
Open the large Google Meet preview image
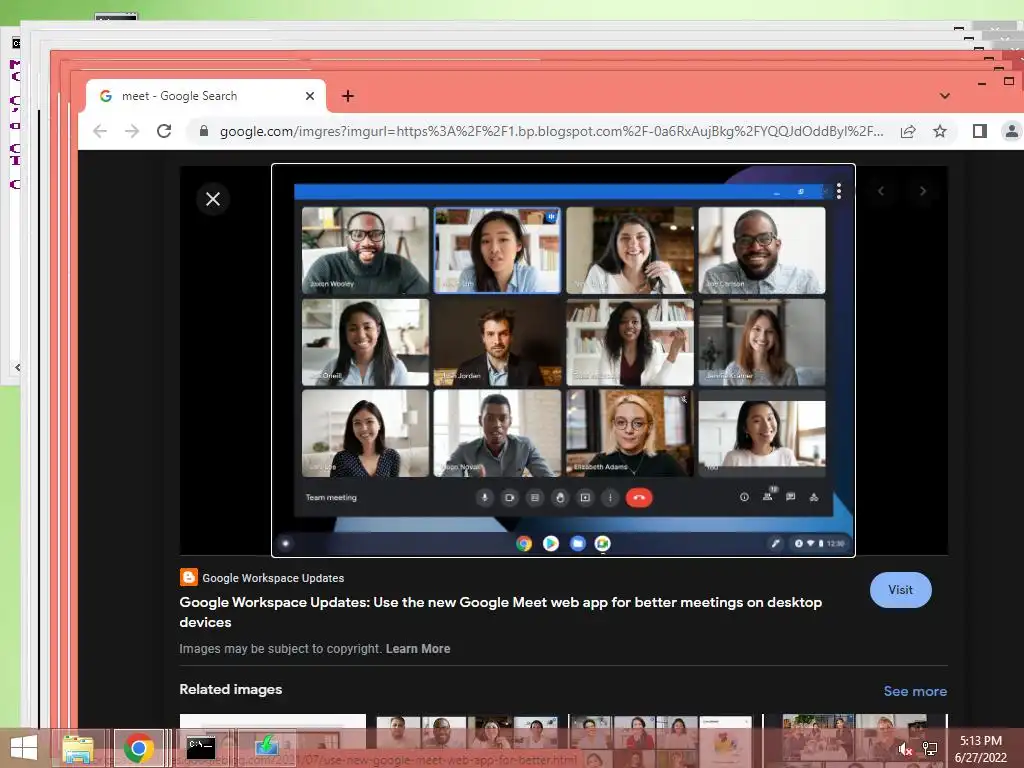click(564, 360)
